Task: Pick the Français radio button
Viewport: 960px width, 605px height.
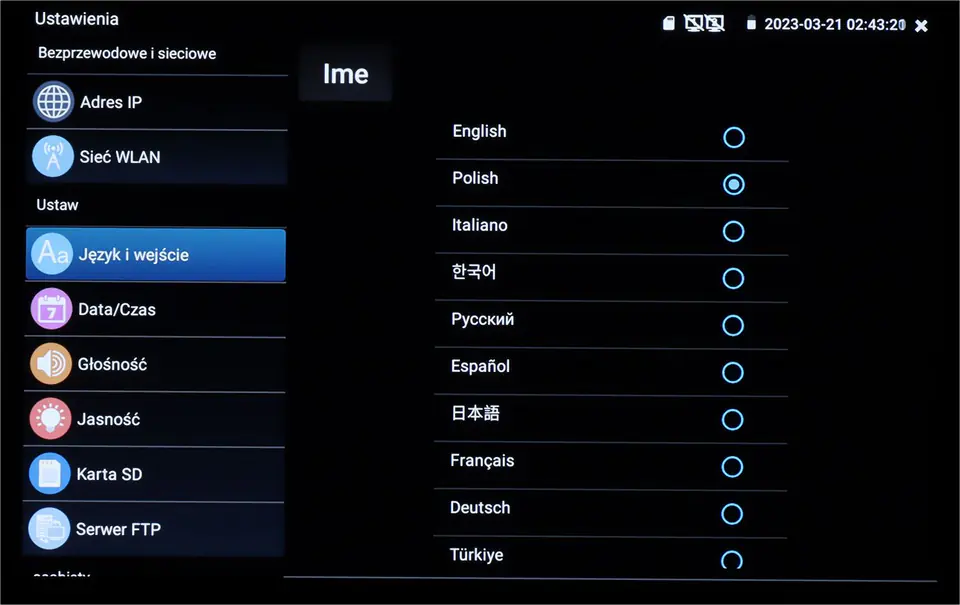Action: 733,467
